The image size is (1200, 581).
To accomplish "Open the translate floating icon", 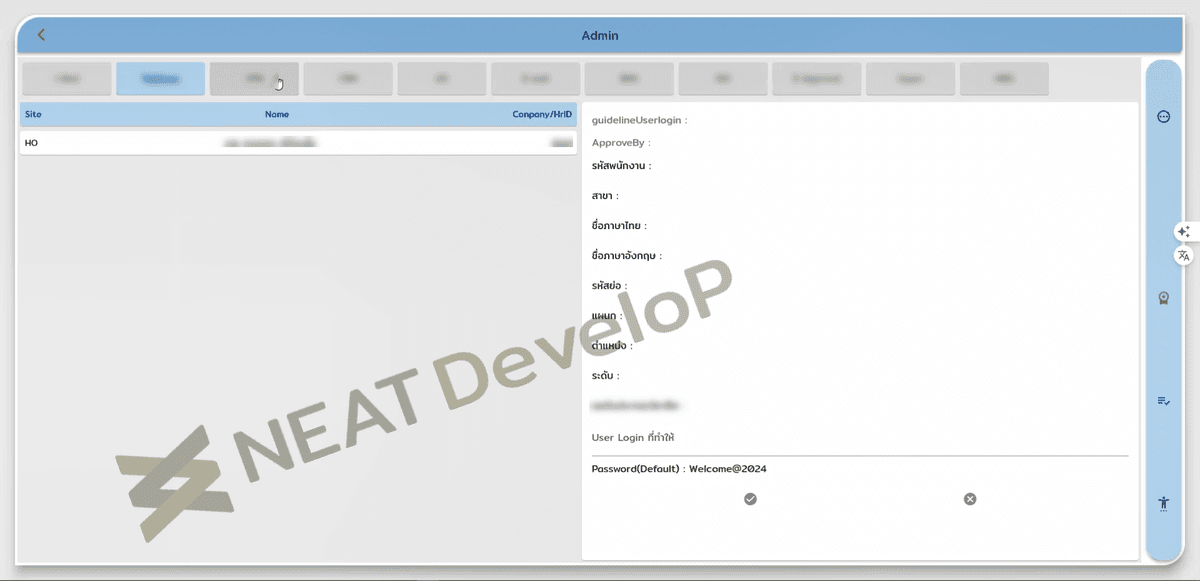I will pyautogui.click(x=1184, y=256).
